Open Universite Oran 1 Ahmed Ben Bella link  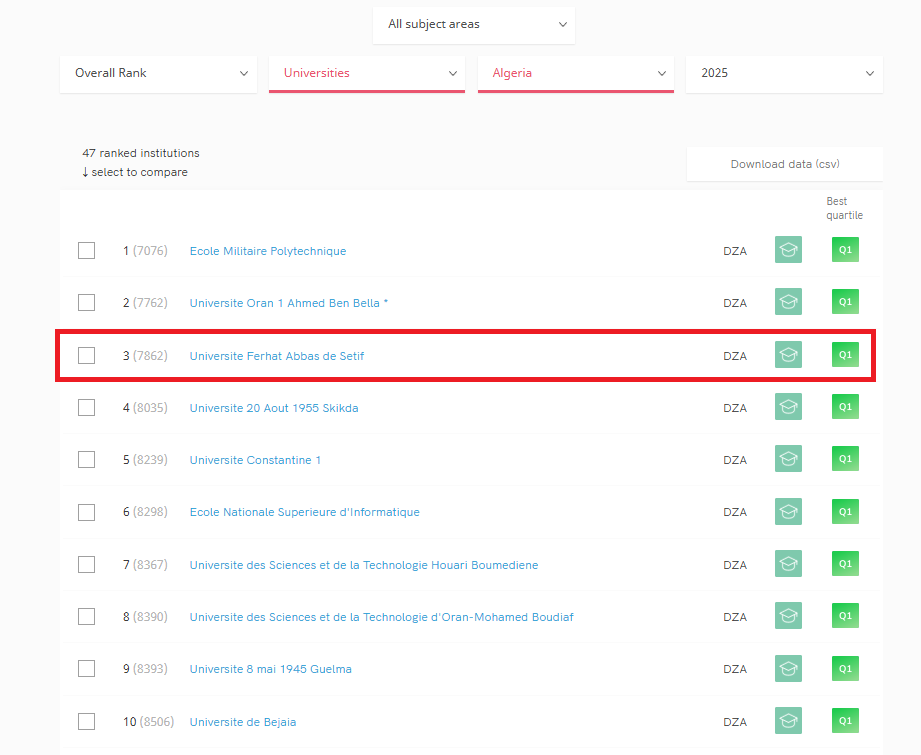click(x=288, y=303)
